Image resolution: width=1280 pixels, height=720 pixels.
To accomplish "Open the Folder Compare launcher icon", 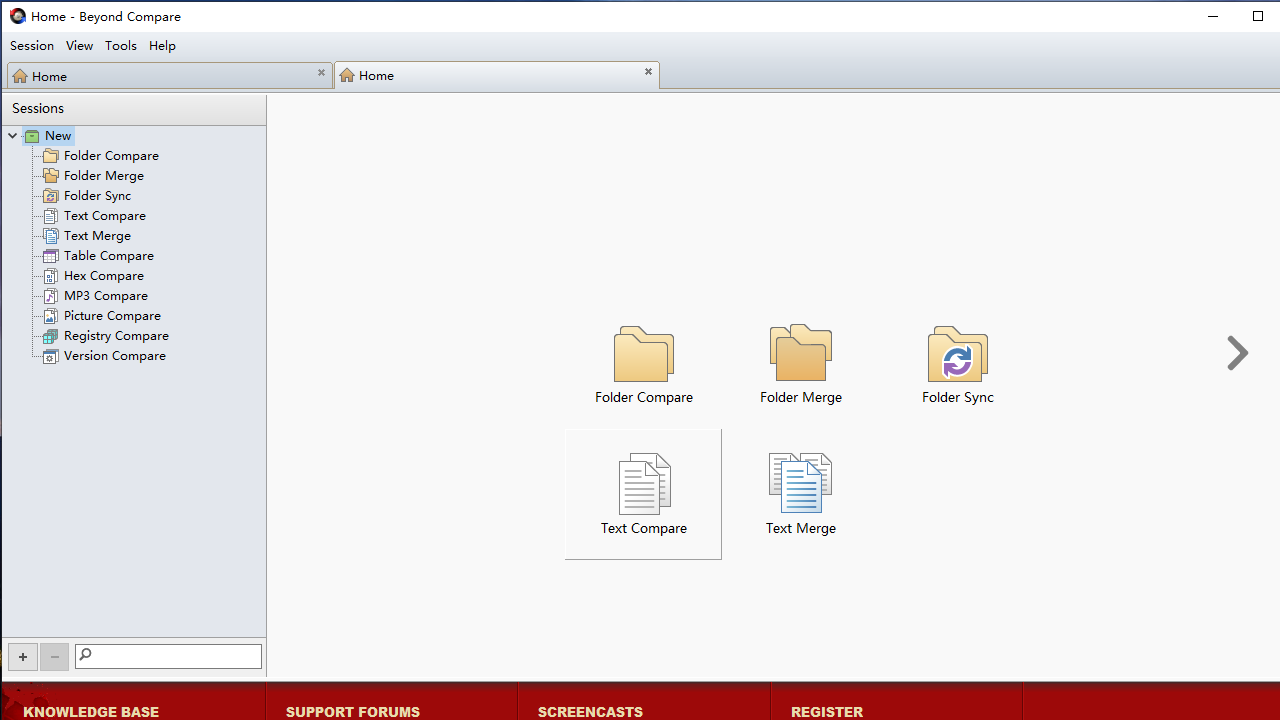I will pos(643,355).
